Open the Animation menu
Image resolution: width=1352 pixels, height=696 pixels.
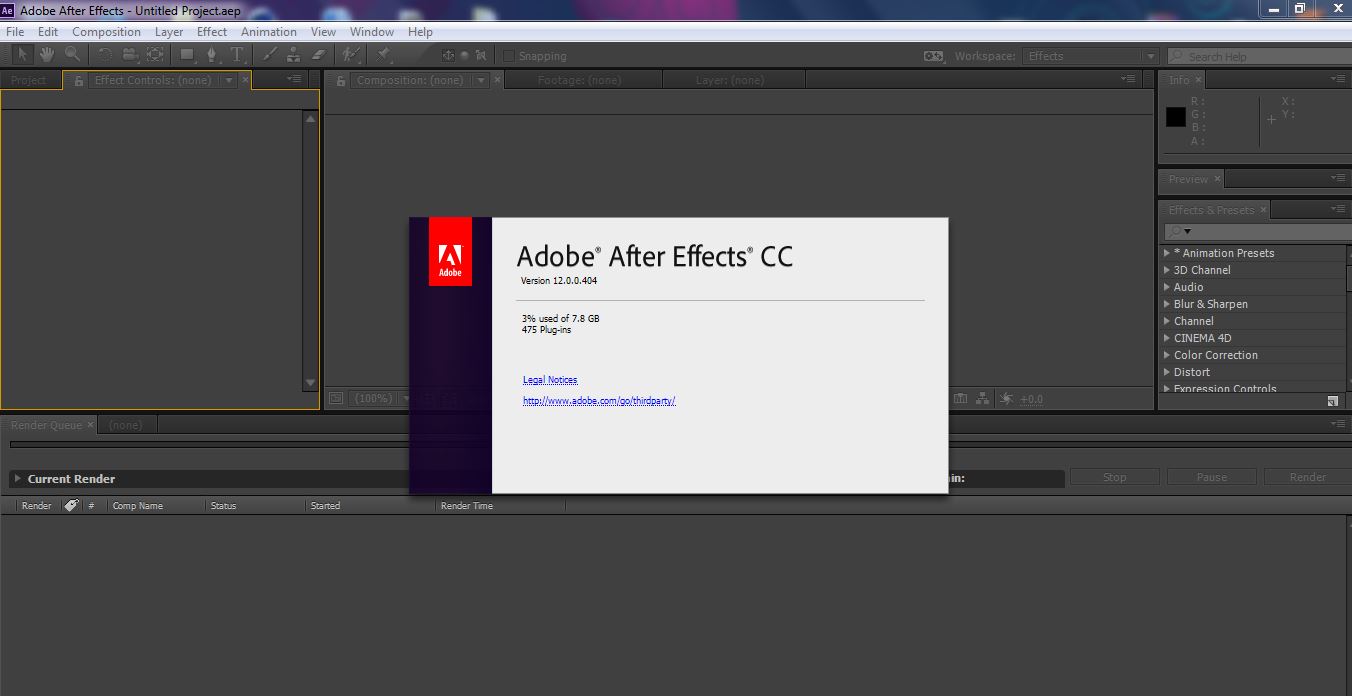coord(269,31)
